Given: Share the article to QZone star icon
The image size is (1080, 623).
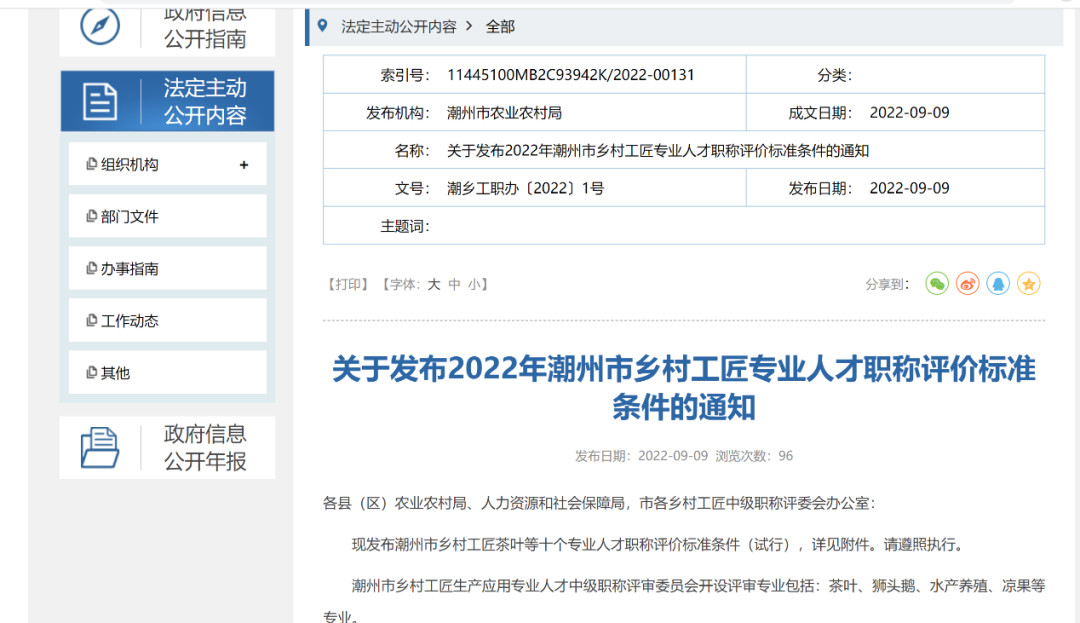Looking at the screenshot, I should pos(1028,284).
